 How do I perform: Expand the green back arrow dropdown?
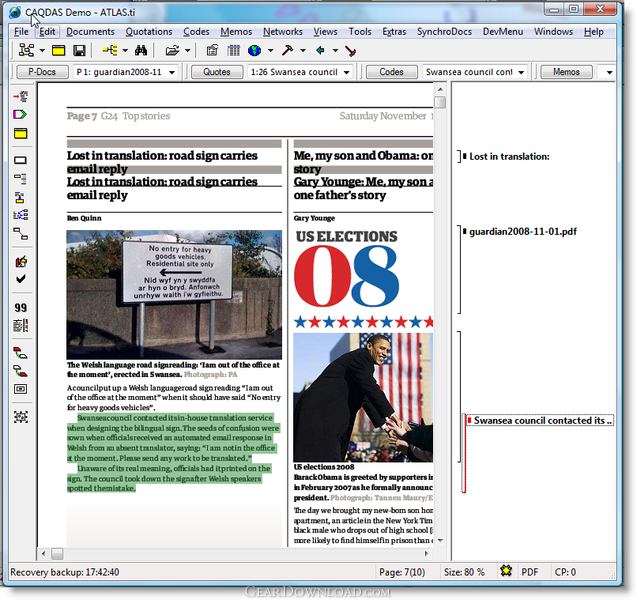click(x=335, y=51)
